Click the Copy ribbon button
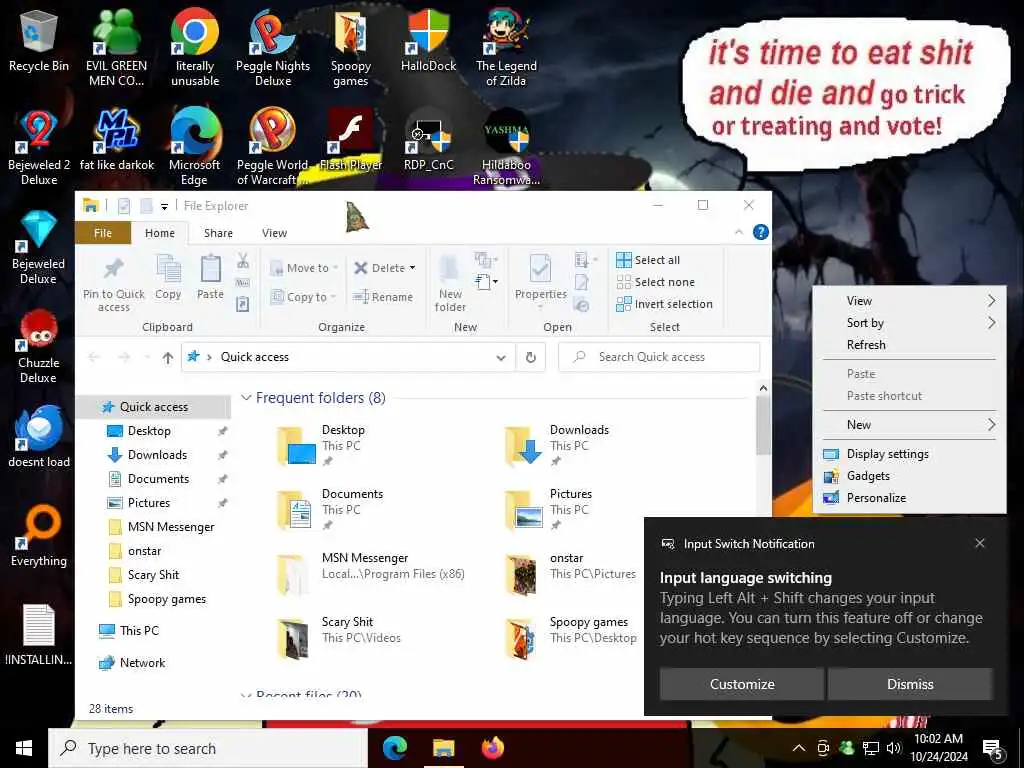Viewport: 1024px width, 768px height. 168,278
